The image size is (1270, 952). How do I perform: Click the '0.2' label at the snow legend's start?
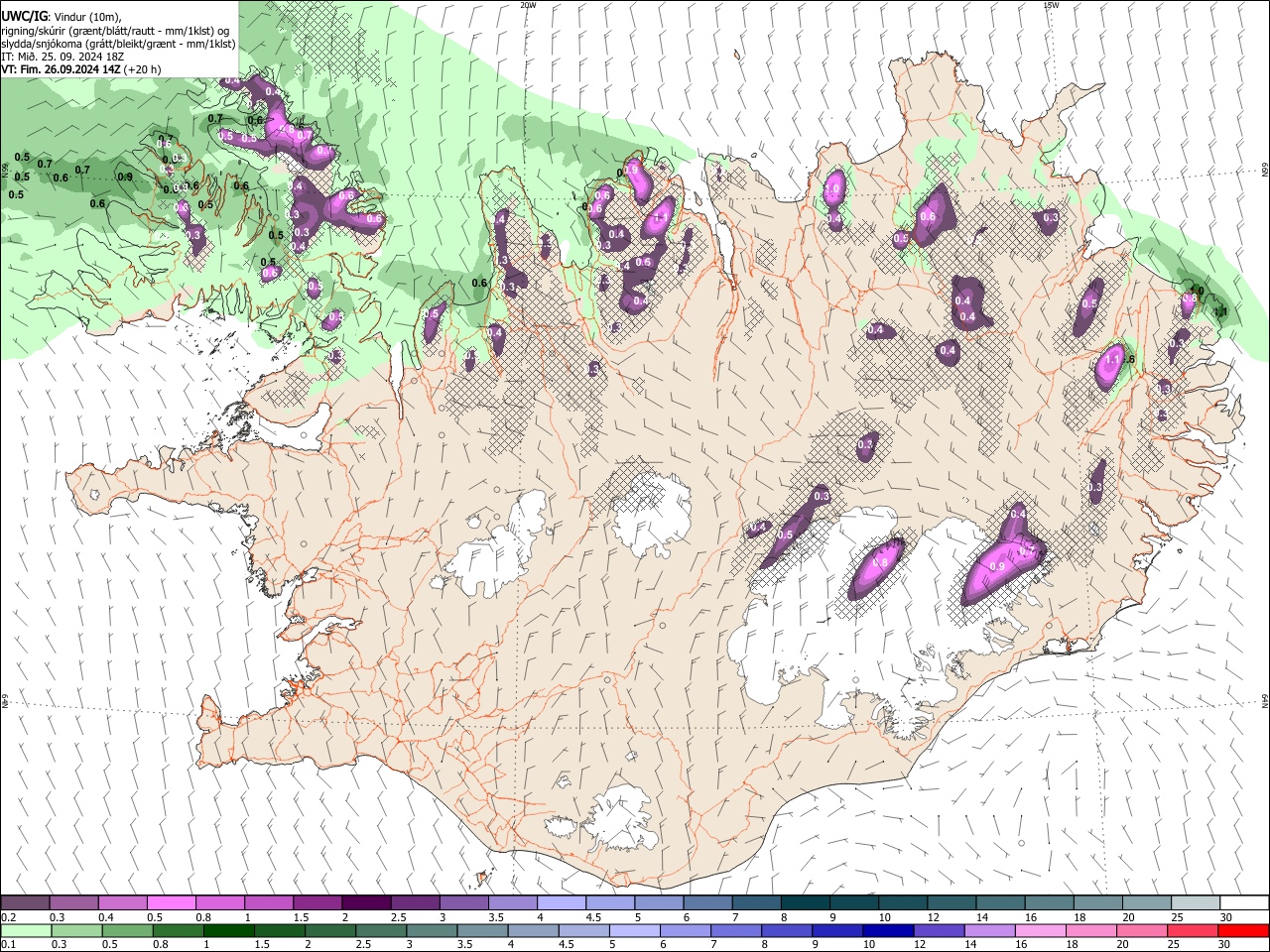tap(8, 917)
